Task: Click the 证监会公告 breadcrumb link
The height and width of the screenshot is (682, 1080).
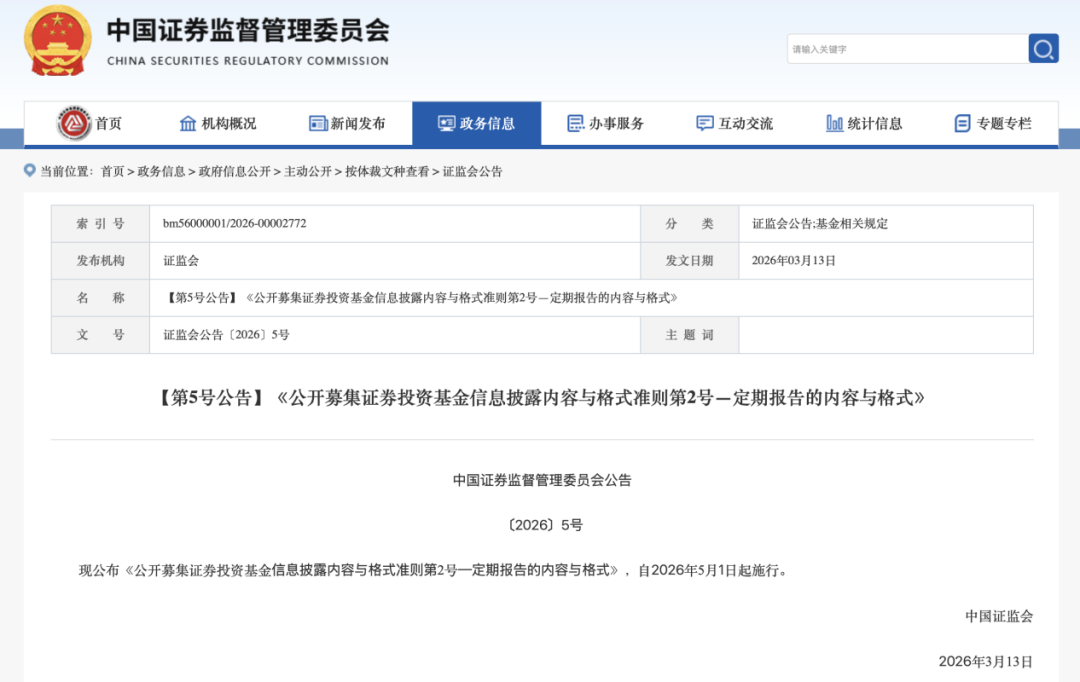Action: [x=473, y=172]
